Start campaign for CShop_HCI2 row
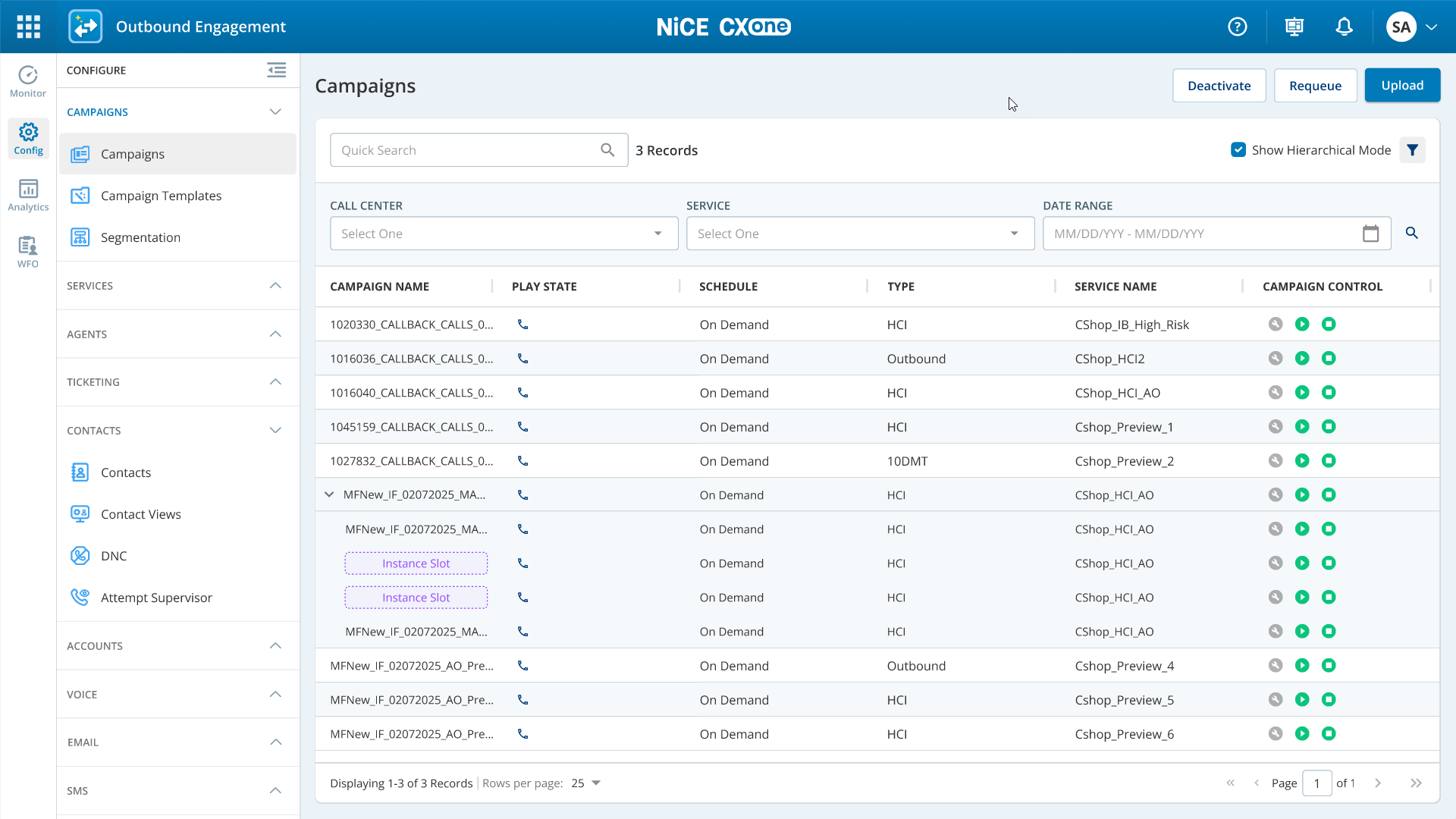1456x819 pixels. click(1302, 359)
